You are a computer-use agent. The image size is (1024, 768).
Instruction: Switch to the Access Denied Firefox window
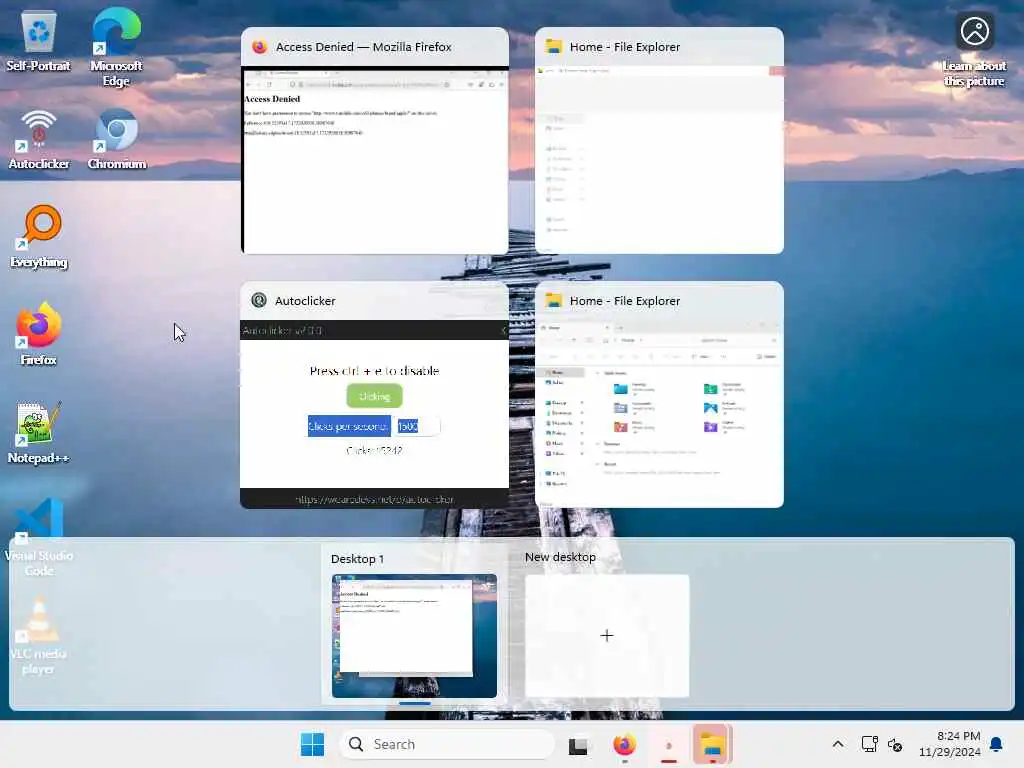375,140
